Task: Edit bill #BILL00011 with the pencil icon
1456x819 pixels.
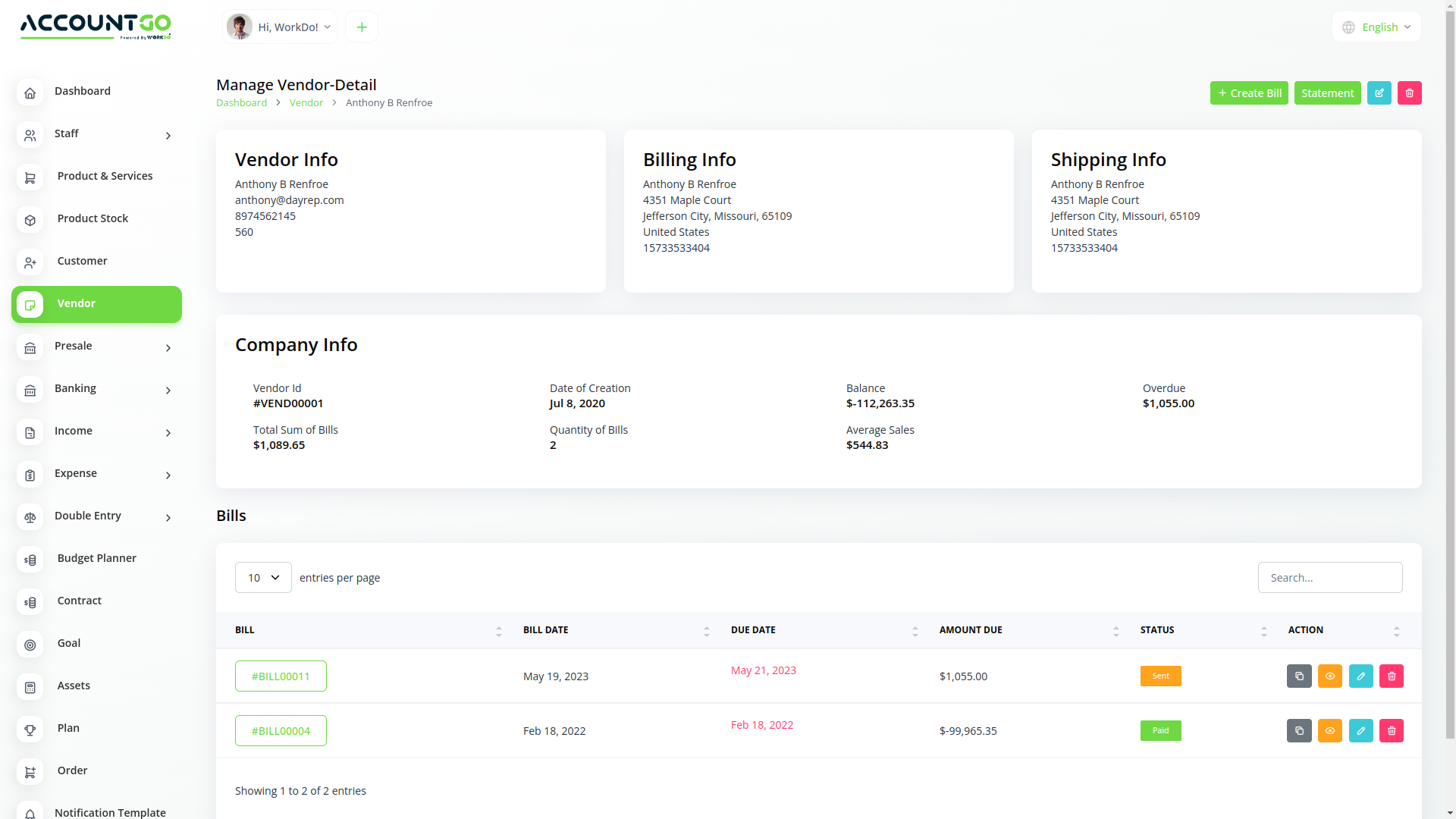Action: click(1360, 676)
